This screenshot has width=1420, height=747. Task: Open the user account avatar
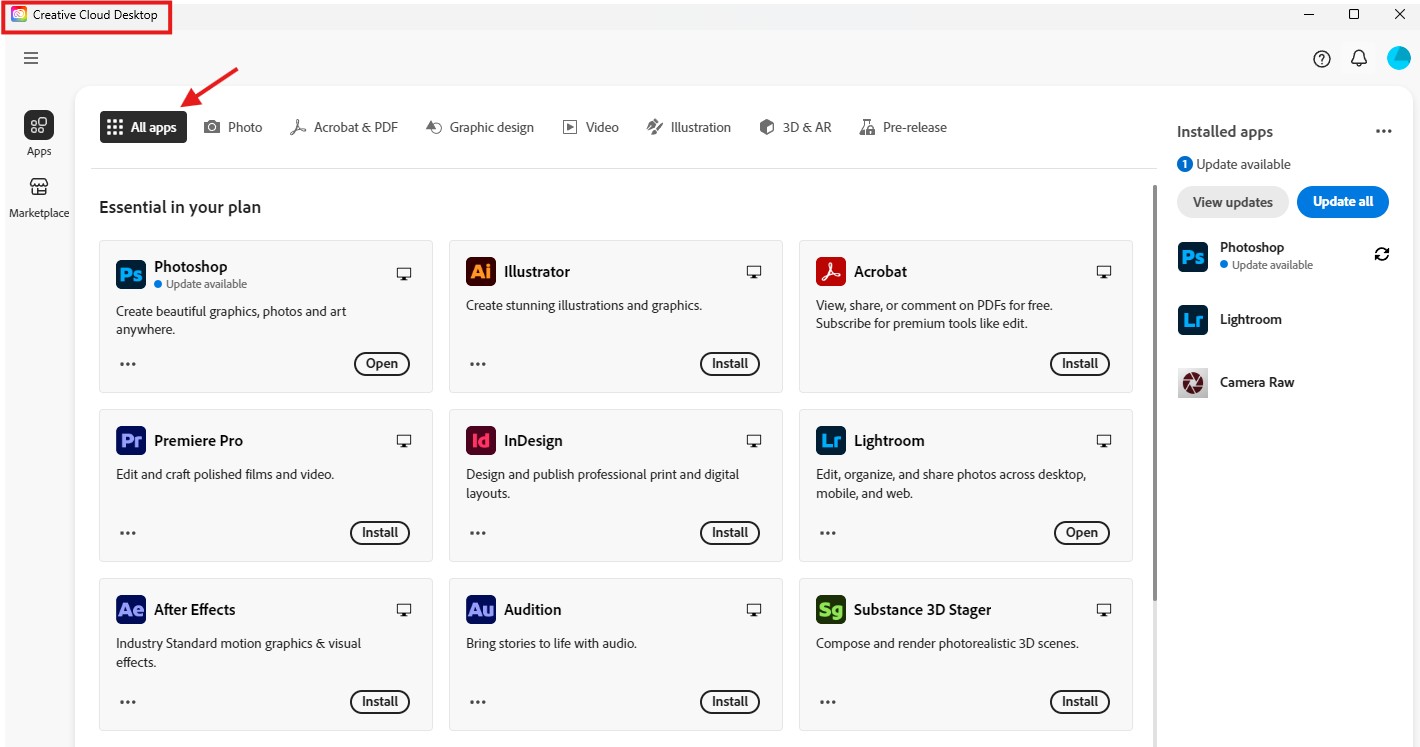(1398, 58)
